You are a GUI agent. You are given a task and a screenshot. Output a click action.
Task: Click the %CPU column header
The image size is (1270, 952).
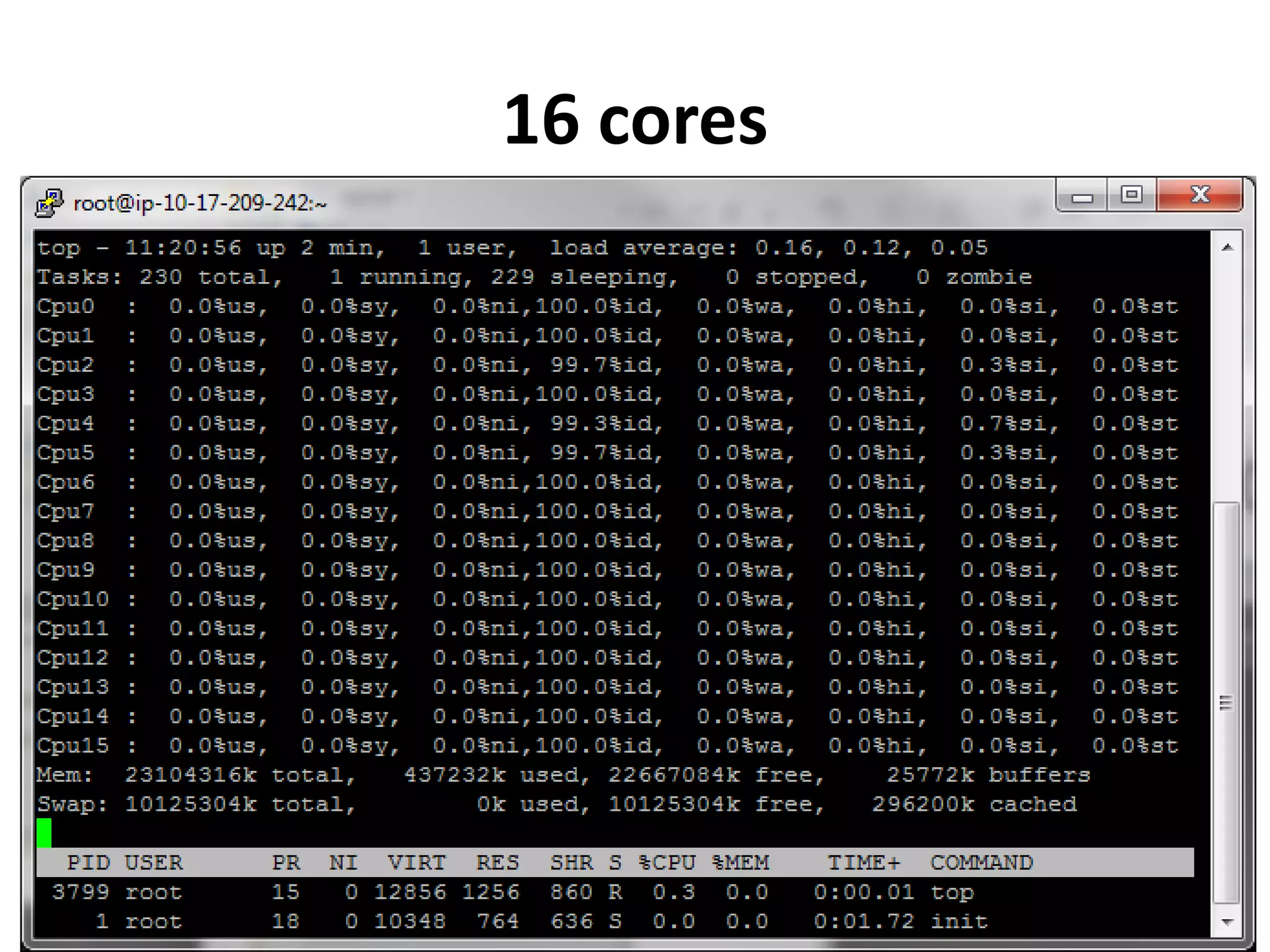coord(667,863)
